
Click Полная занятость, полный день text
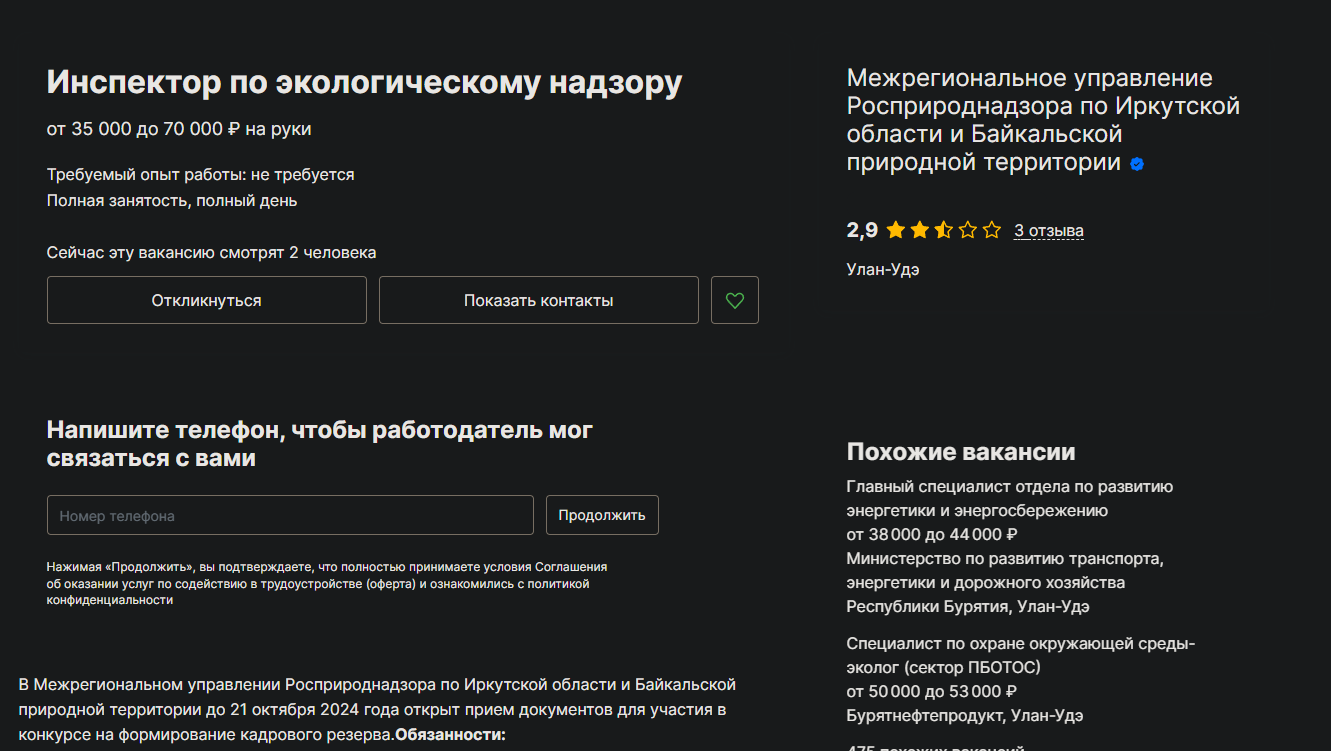click(x=172, y=201)
